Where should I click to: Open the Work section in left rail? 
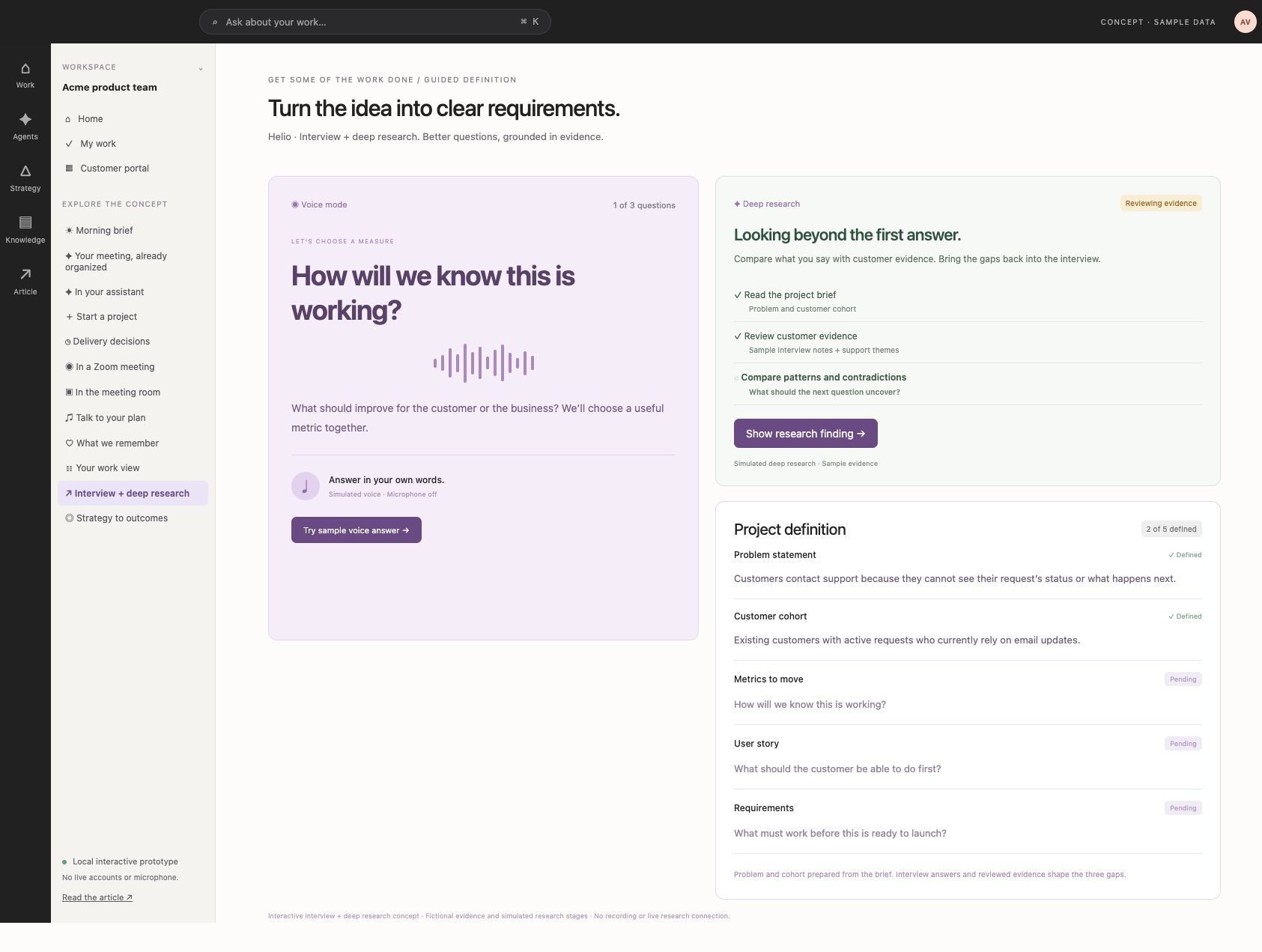point(25,76)
